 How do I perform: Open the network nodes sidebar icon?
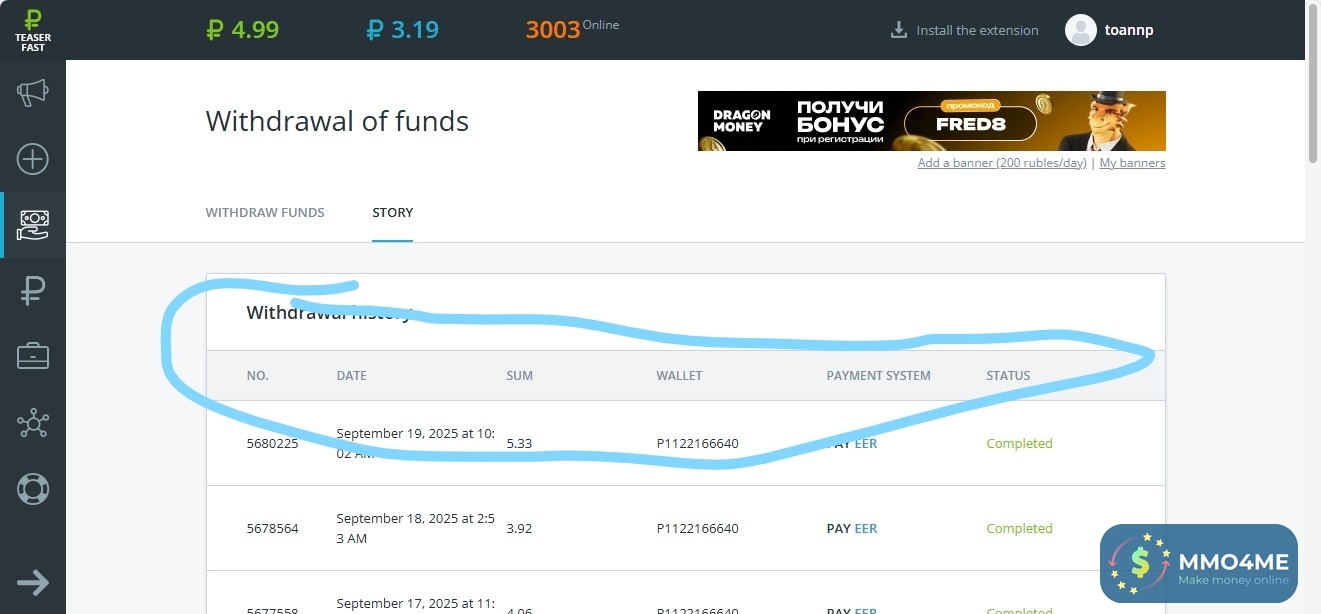[33, 423]
